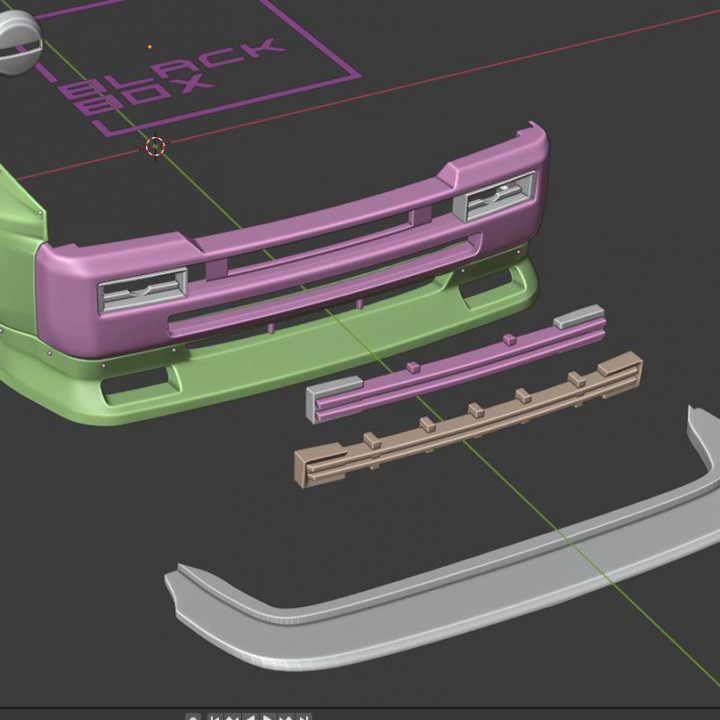
Task: Play the animation forward
Action: click(268, 717)
